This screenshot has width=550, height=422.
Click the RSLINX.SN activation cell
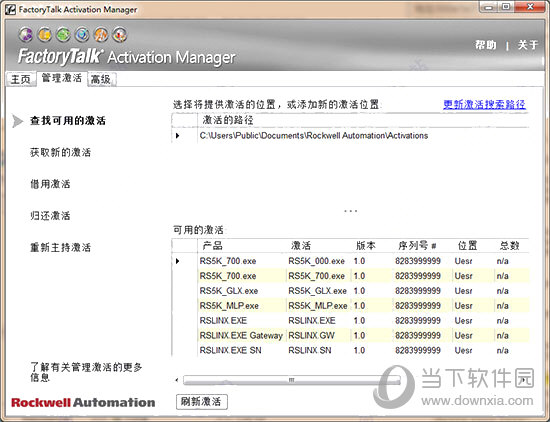pyautogui.click(x=310, y=350)
